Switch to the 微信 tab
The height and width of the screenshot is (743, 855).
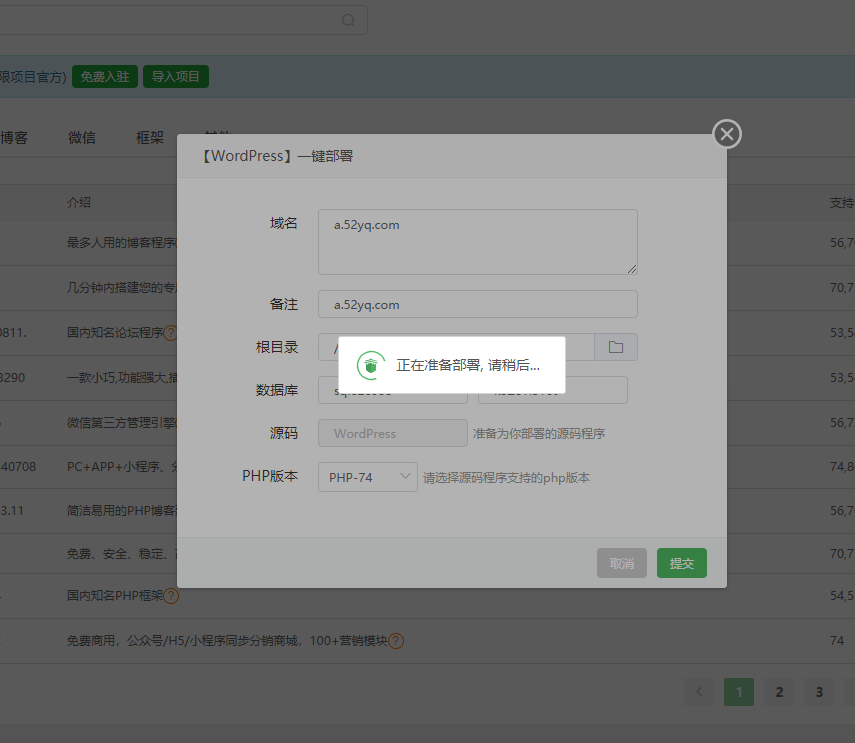coord(82,137)
